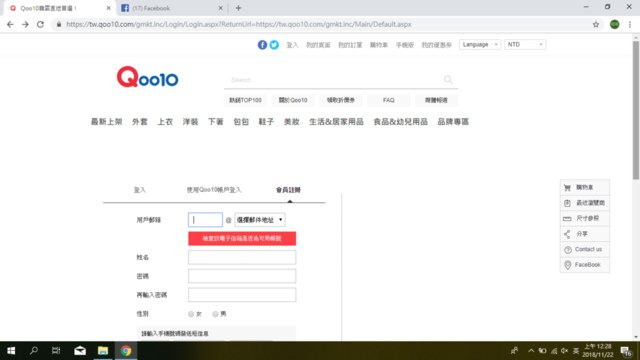640x360 pixels.
Task: Switch to the Facebook browser tab
Action: (171, 8)
